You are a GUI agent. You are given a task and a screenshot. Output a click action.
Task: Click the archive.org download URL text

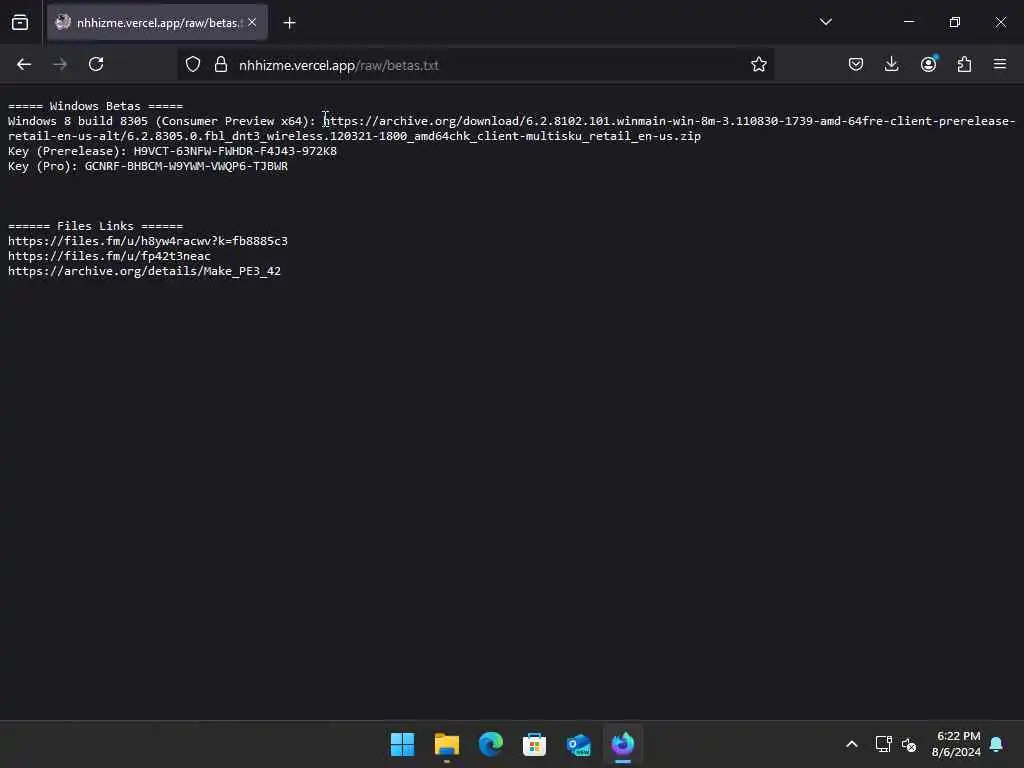tap(669, 121)
